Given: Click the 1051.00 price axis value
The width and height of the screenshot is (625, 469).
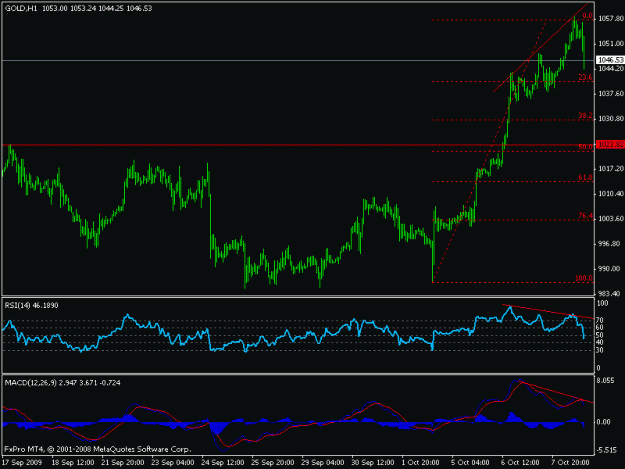Looking at the screenshot, I should point(611,44).
